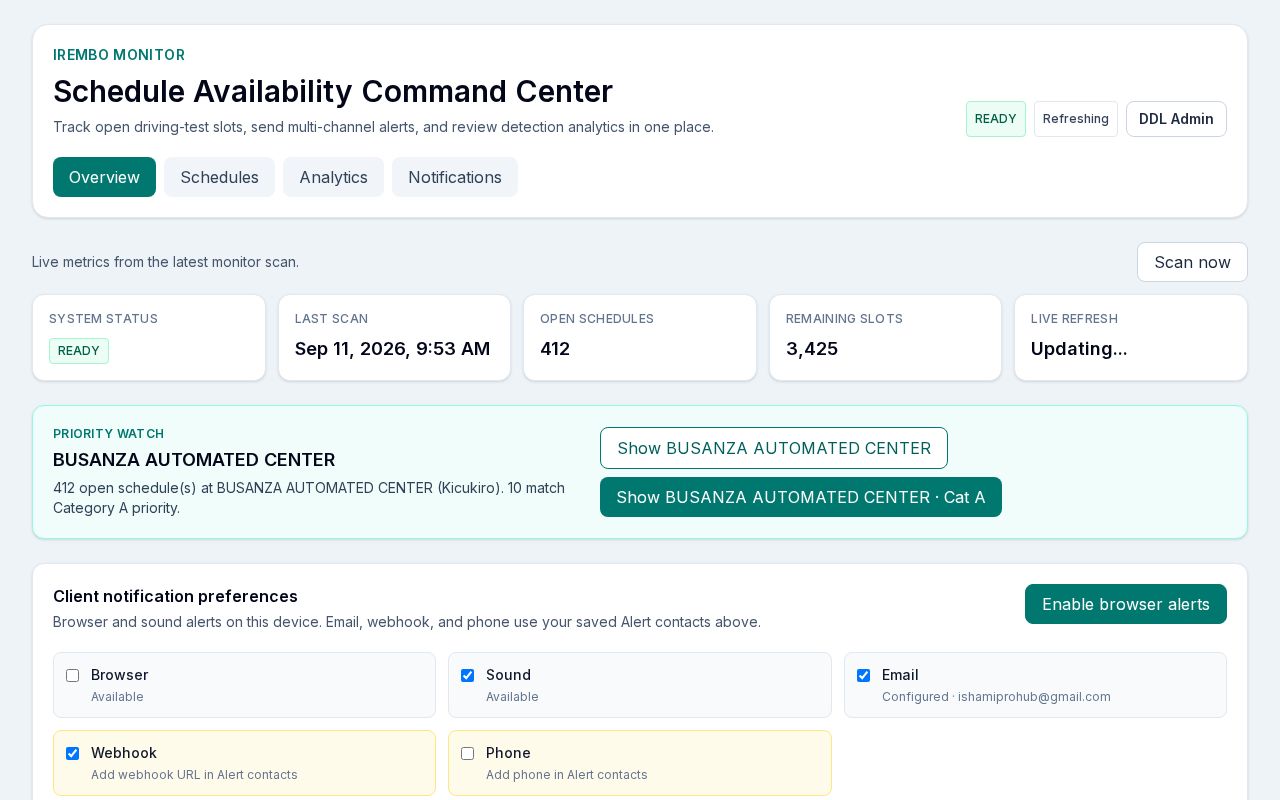The width and height of the screenshot is (1280, 800).
Task: Click the IREMBO MONITOR label
Action: point(119,55)
